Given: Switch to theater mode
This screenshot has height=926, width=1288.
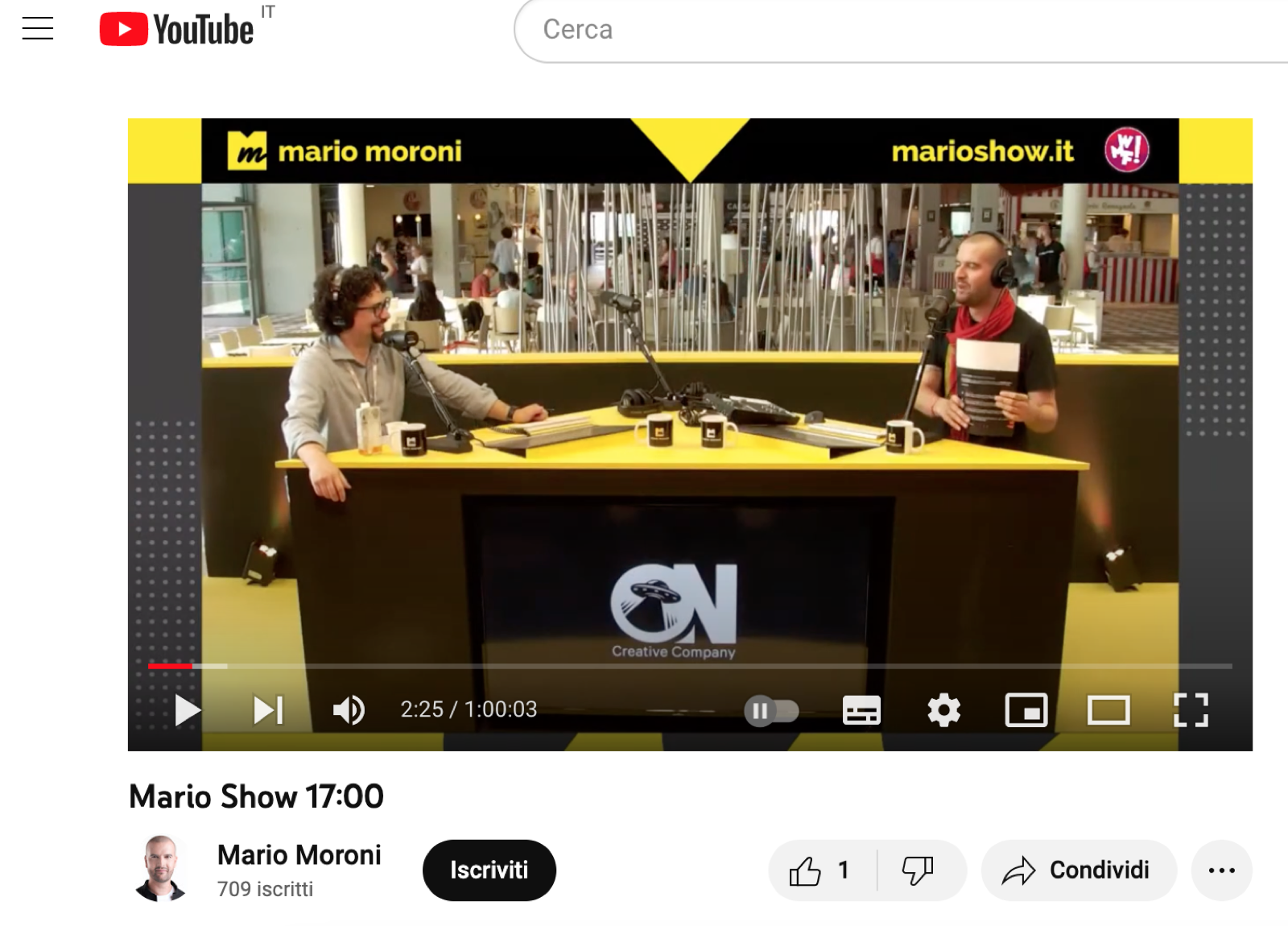Looking at the screenshot, I should [x=1108, y=710].
